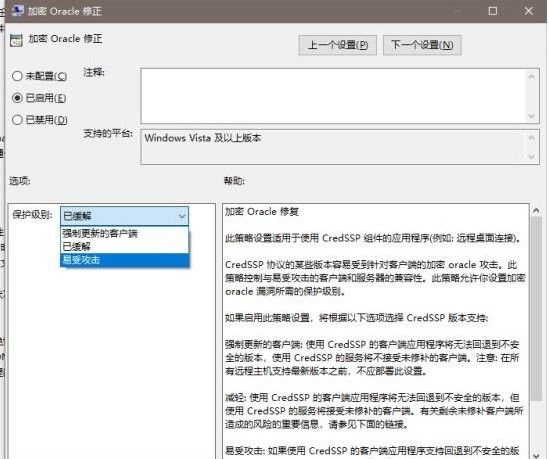Screen dimensions: 549x459
Task: Click the title bar window icon
Action: coord(18,11)
